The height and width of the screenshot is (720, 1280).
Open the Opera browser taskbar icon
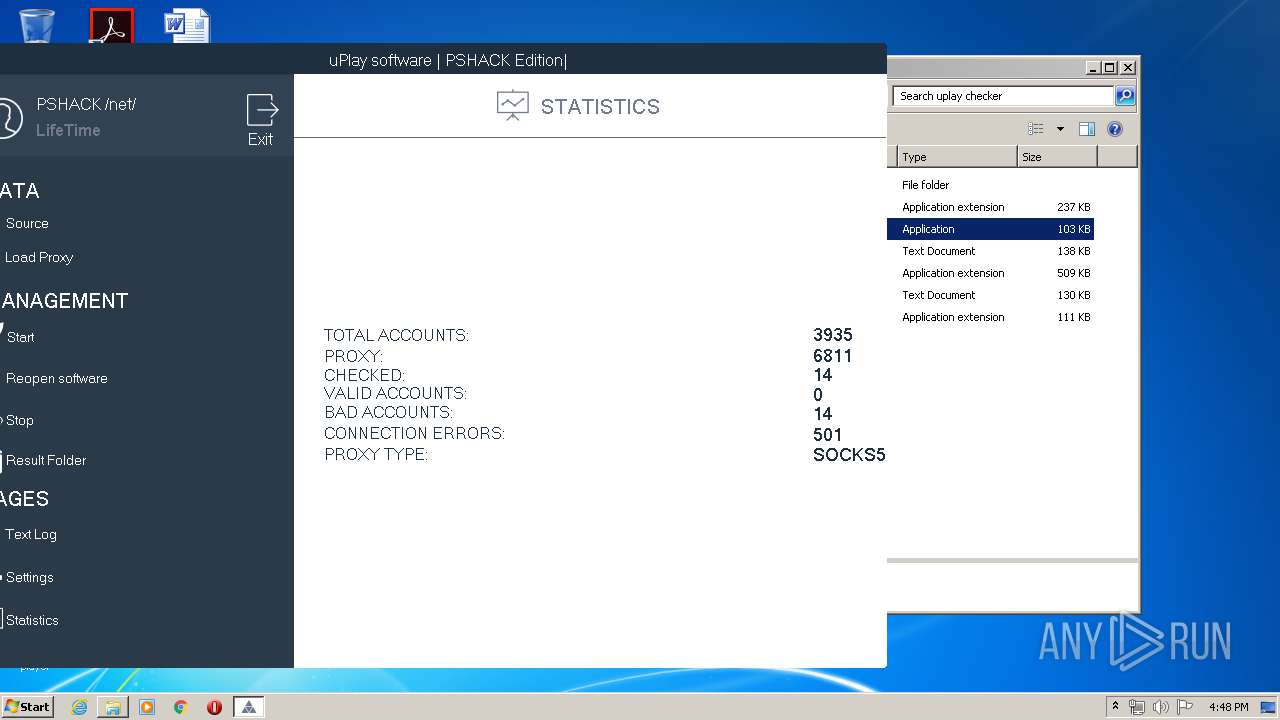pyautogui.click(x=214, y=707)
